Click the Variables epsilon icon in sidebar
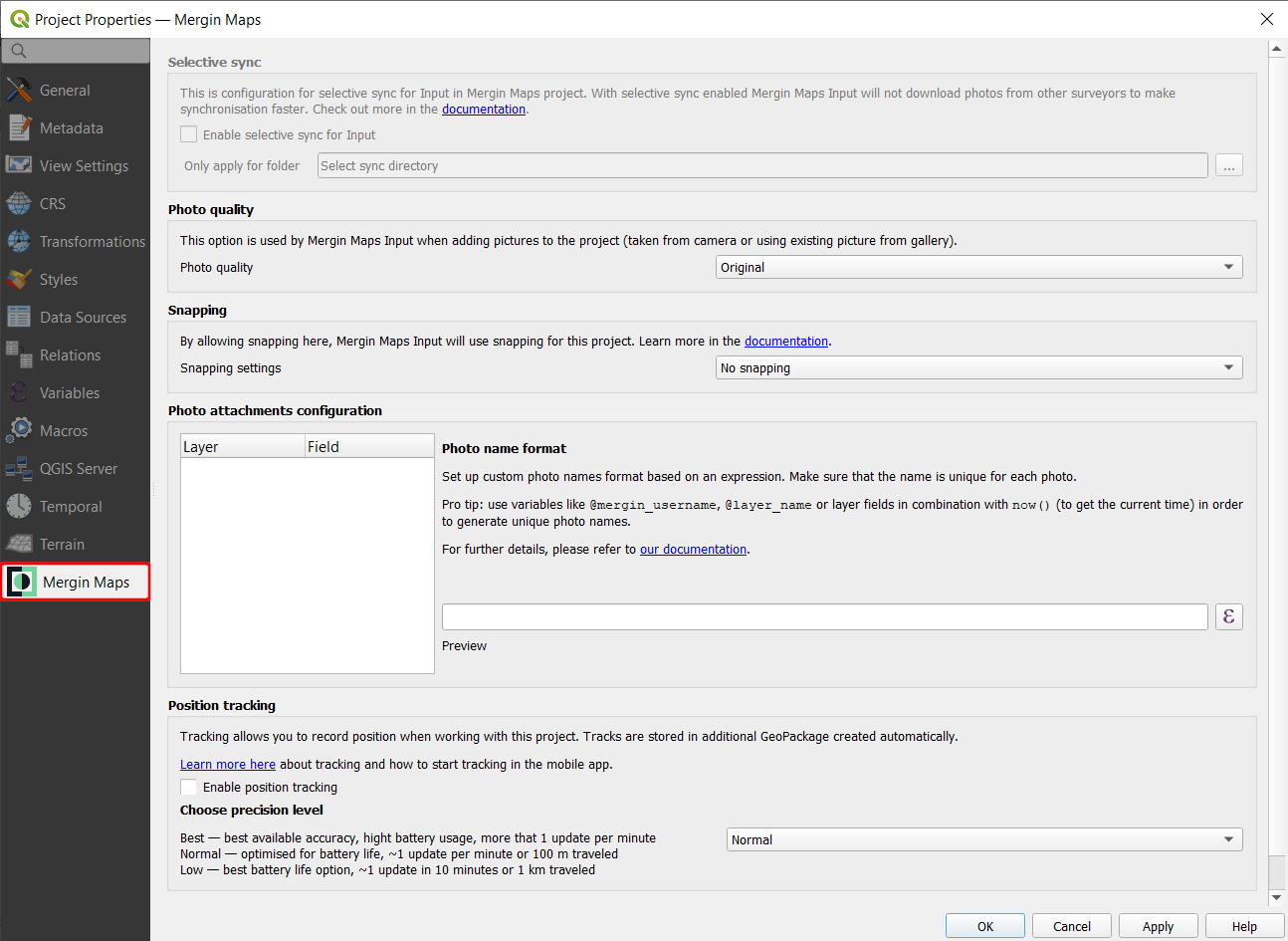The height and width of the screenshot is (941, 1288). coord(19,392)
